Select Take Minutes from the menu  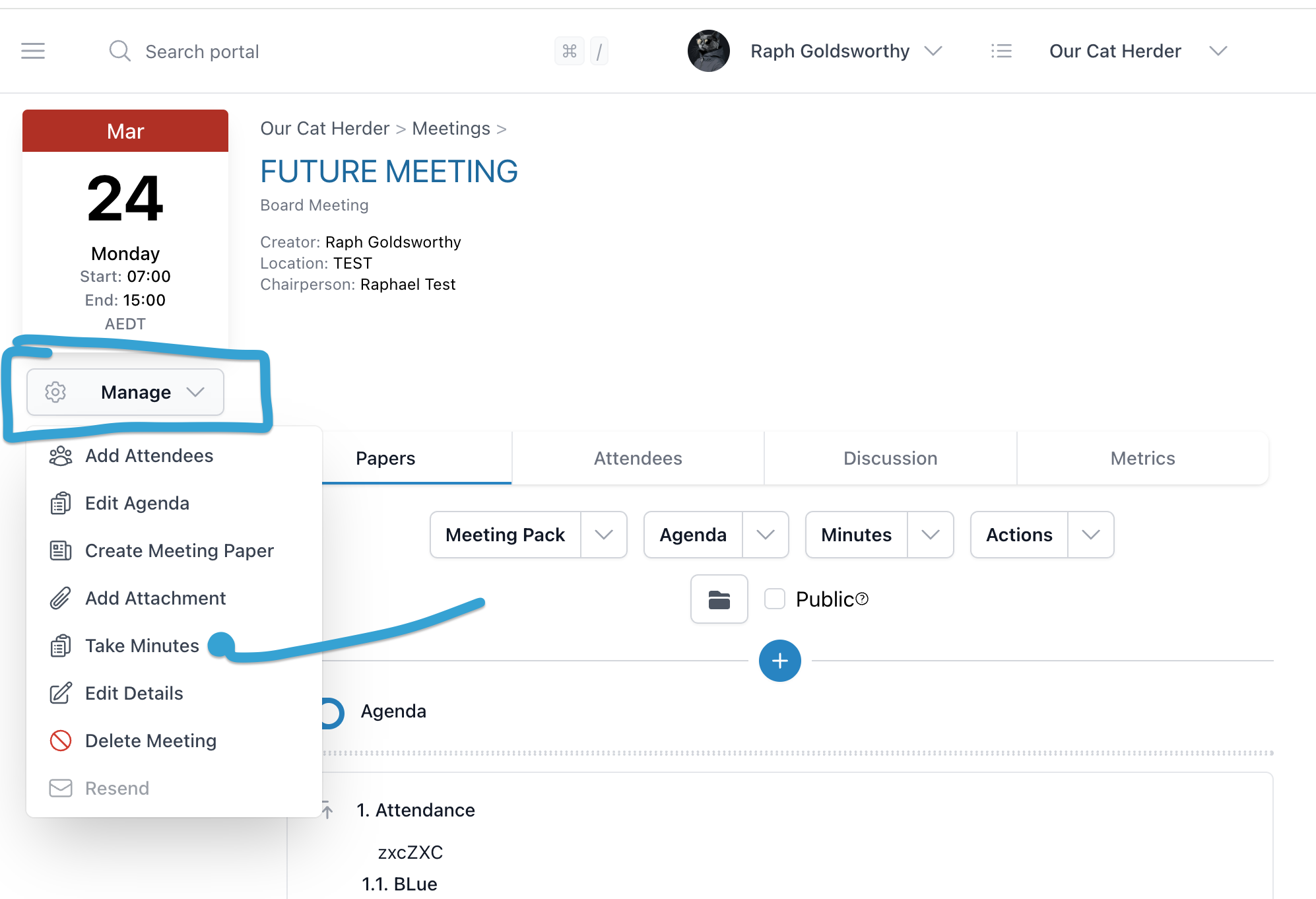click(142, 646)
